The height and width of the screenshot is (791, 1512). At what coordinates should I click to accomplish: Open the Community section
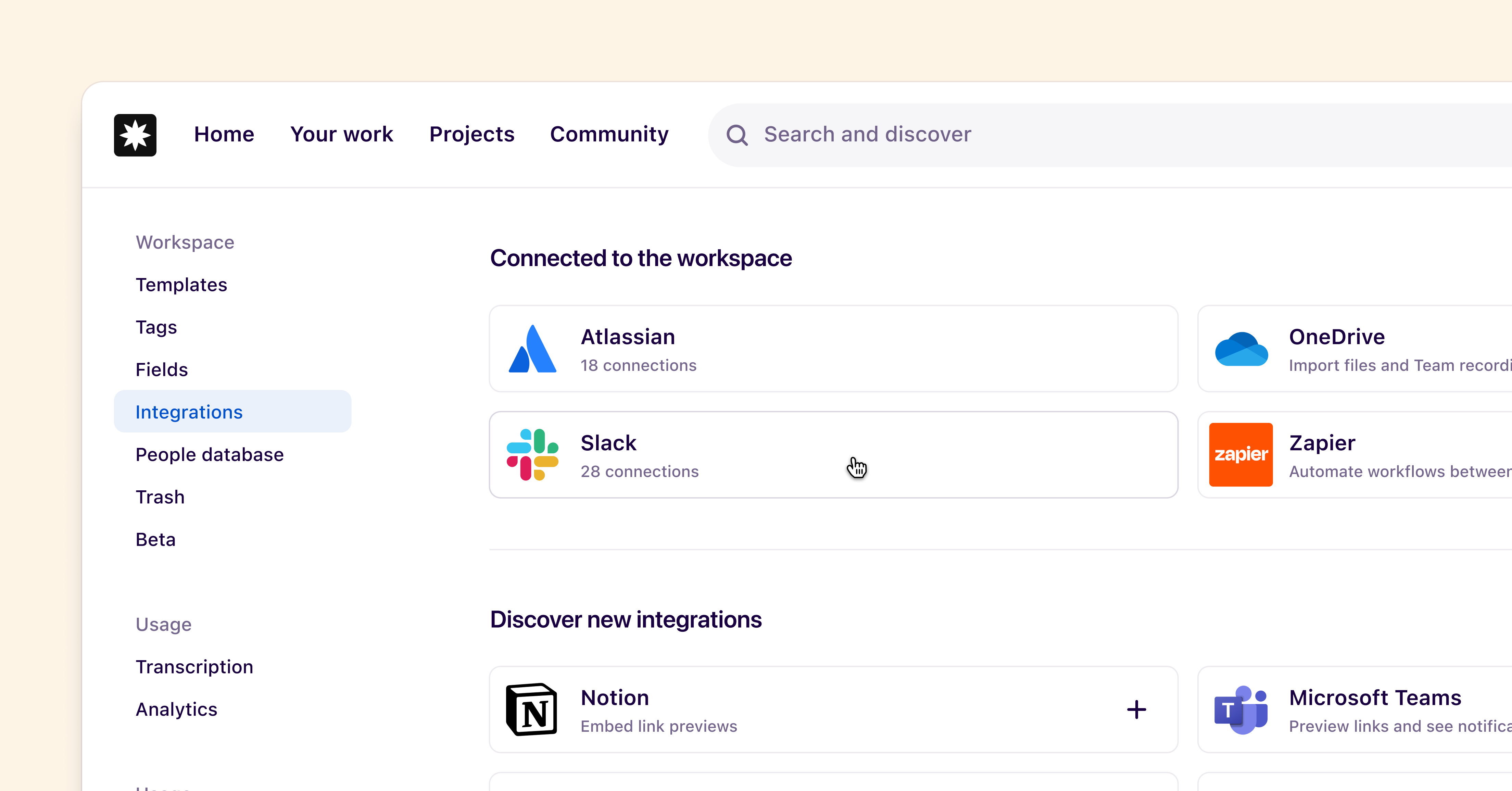point(609,134)
